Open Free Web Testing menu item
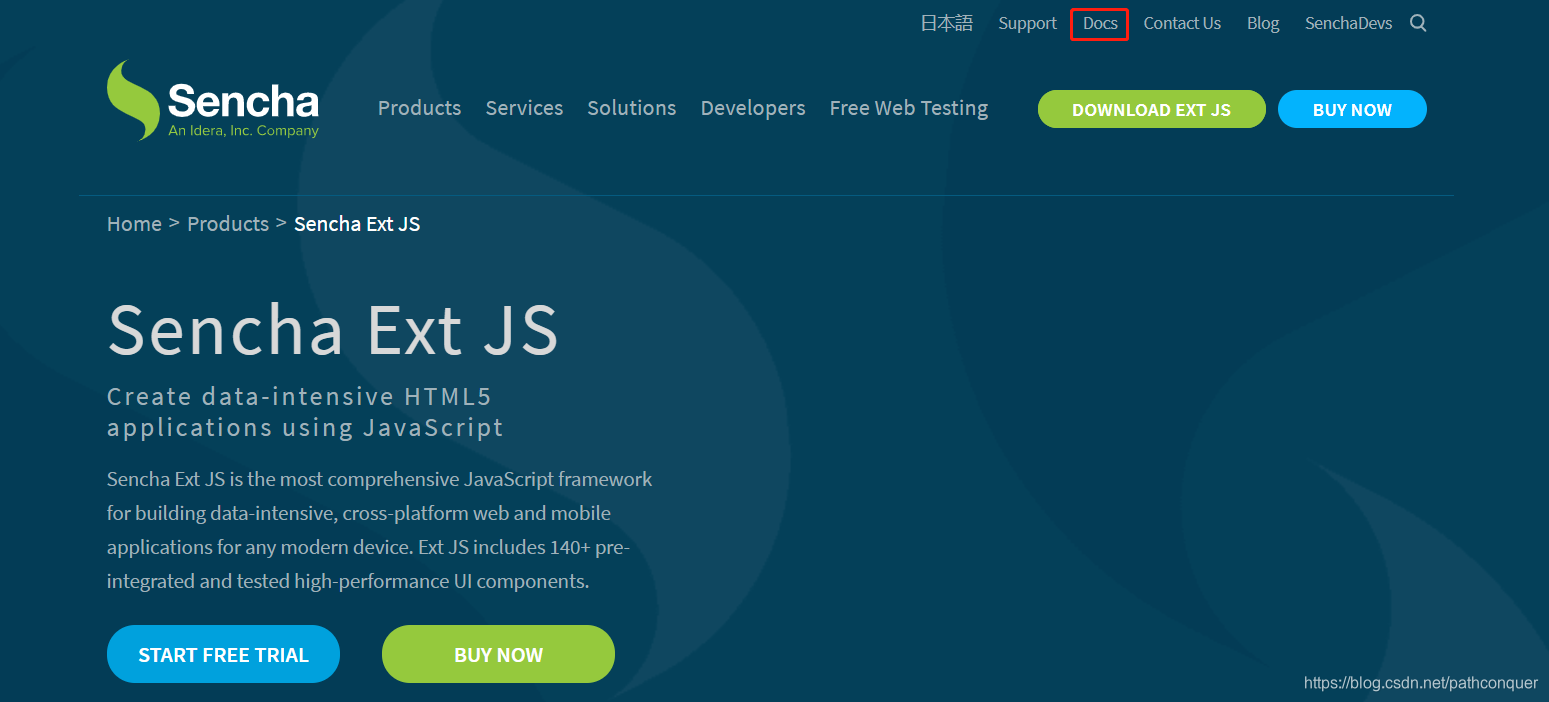1549x702 pixels. (x=909, y=108)
